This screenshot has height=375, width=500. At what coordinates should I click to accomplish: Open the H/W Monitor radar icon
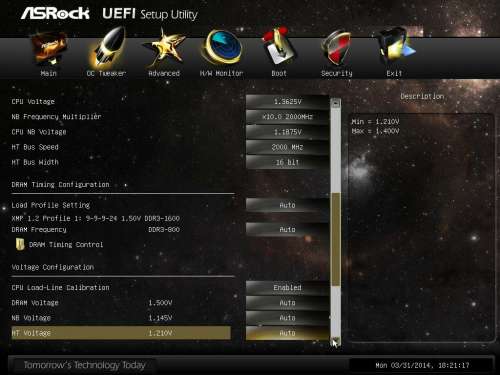pyautogui.click(x=222, y=47)
